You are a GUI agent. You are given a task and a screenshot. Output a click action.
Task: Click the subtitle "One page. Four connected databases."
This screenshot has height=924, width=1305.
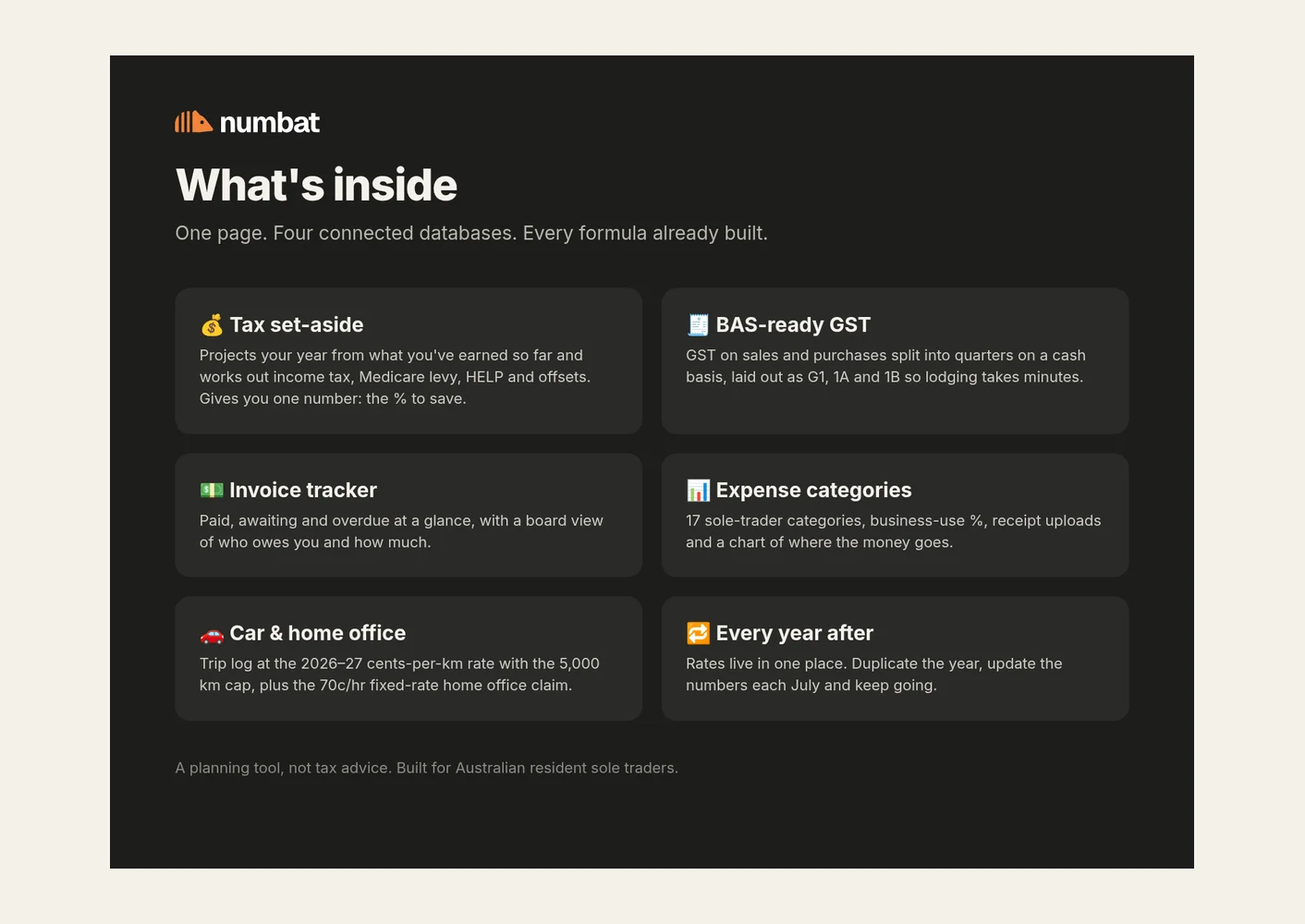pyautogui.click(x=347, y=233)
